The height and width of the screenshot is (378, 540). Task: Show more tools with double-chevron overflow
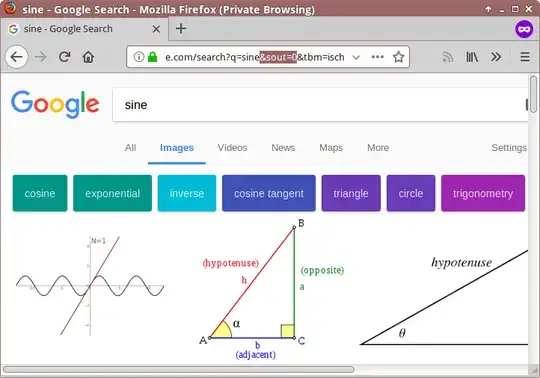point(496,57)
